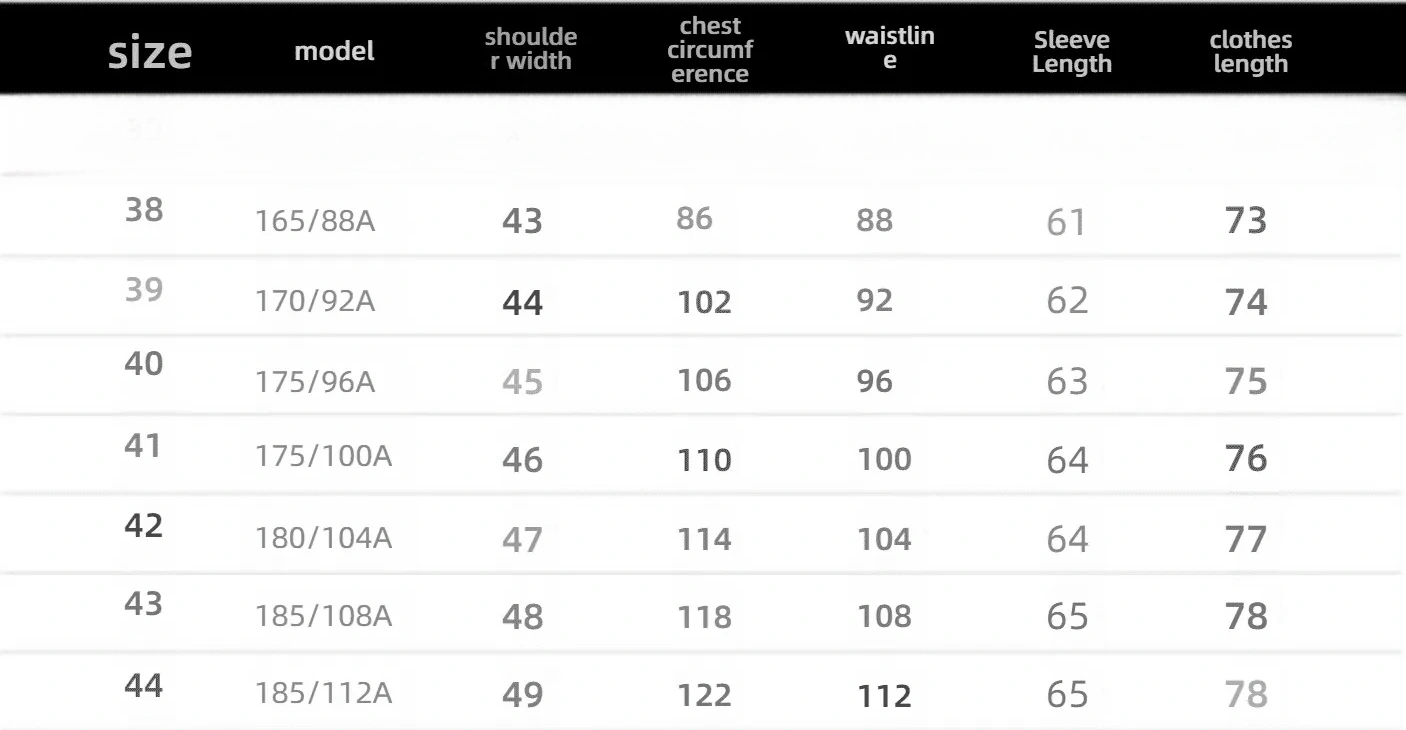The width and height of the screenshot is (1406, 730).
Task: Click size 44 row label
Action: 144,685
